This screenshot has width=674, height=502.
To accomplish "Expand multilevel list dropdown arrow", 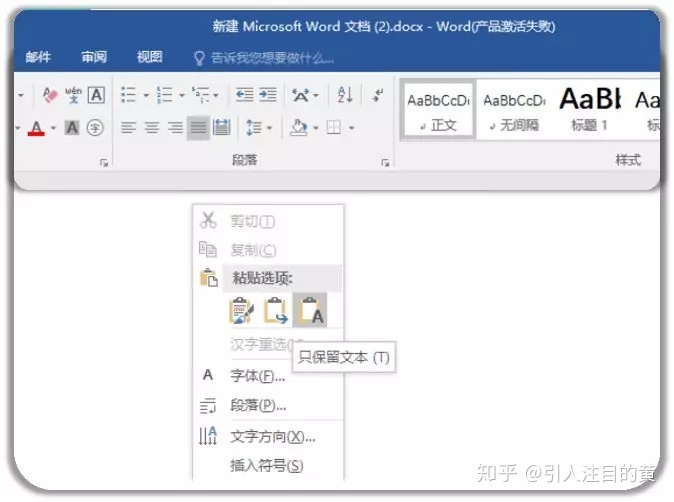I will click(x=216, y=95).
